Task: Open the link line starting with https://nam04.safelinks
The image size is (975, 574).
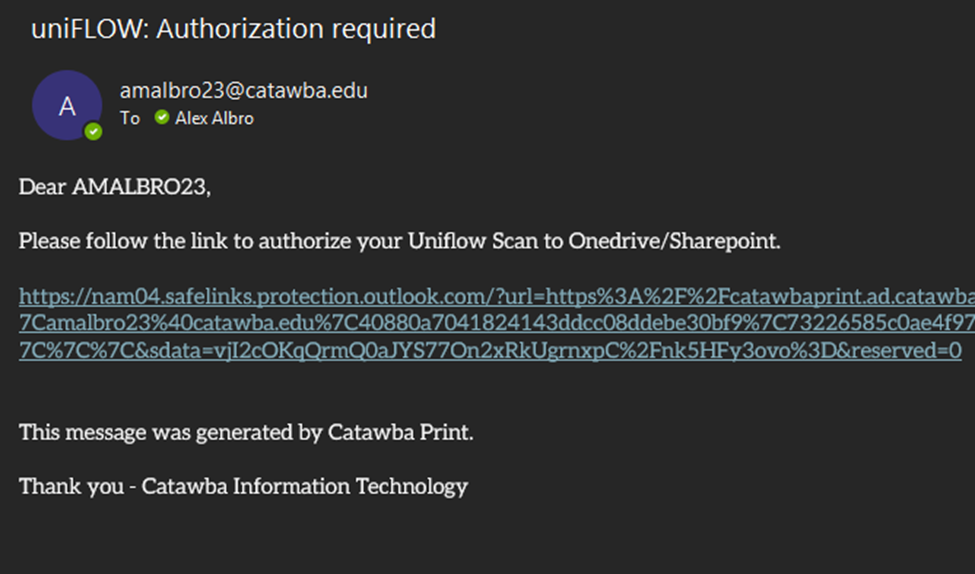Action: (x=497, y=296)
